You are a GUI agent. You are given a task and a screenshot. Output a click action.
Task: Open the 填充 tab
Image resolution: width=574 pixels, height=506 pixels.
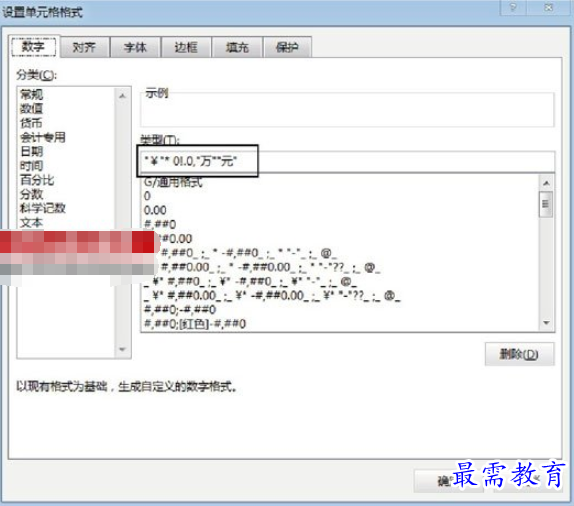pyautogui.click(x=237, y=47)
